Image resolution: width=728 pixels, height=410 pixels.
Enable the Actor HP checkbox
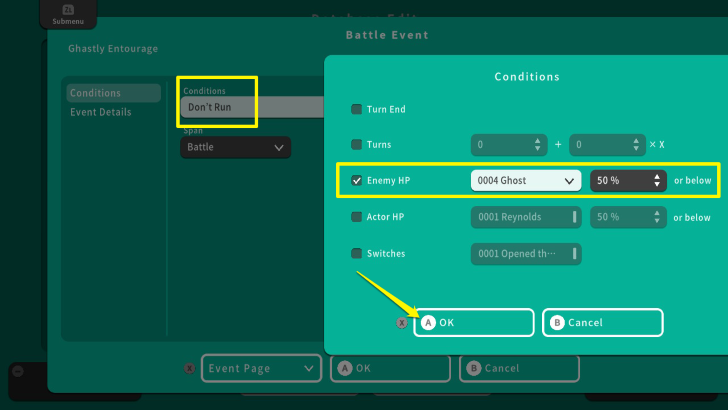click(x=357, y=217)
